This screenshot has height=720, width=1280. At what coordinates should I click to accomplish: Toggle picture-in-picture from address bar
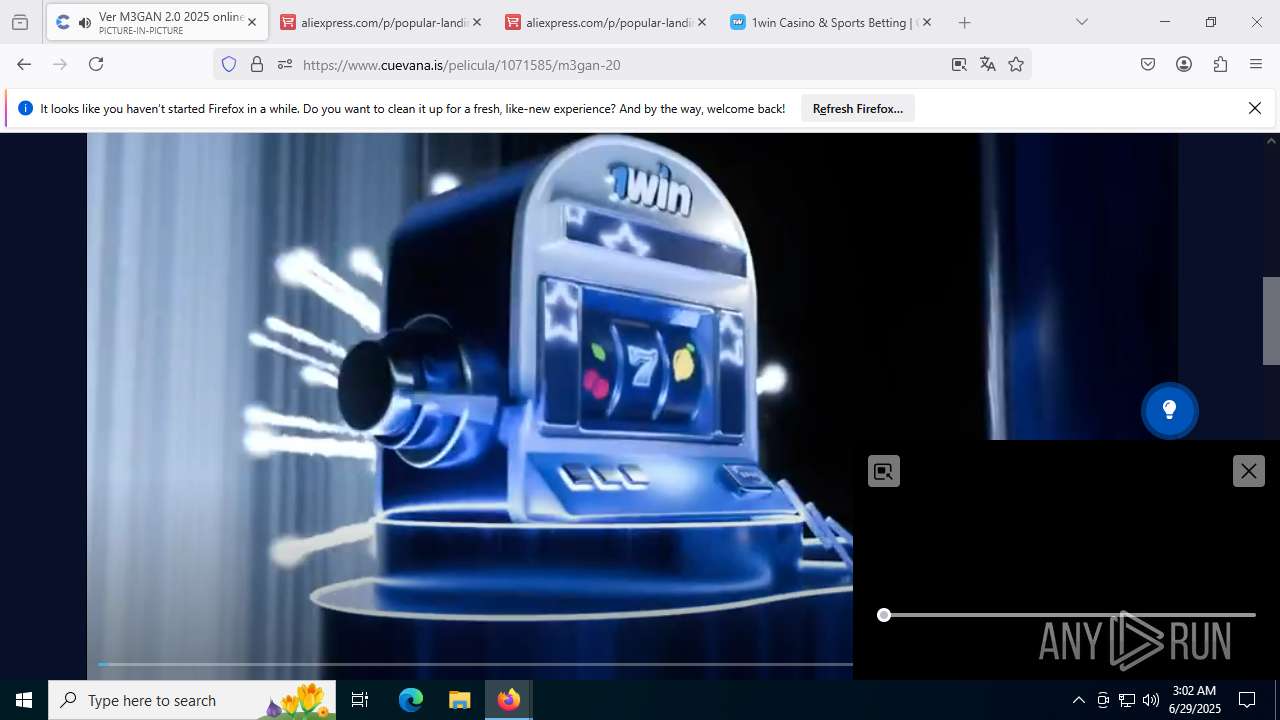pos(959,64)
